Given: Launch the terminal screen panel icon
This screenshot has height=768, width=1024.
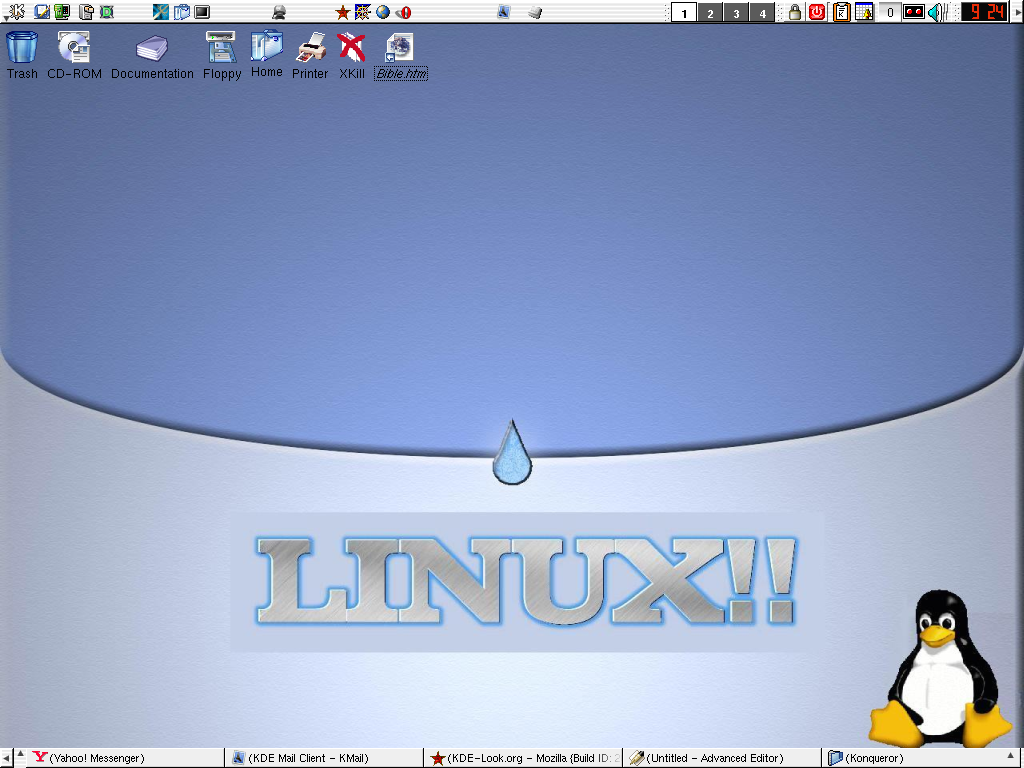Looking at the screenshot, I should (x=202, y=11).
